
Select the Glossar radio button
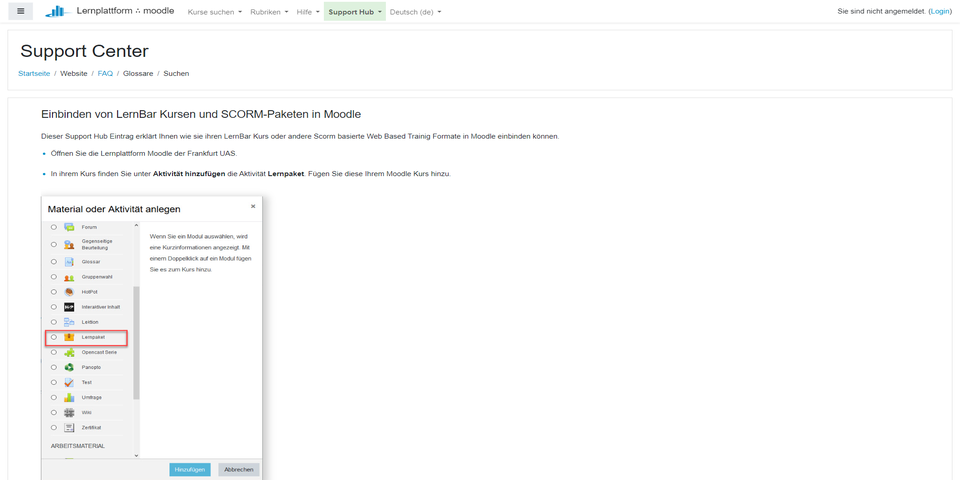point(54,262)
